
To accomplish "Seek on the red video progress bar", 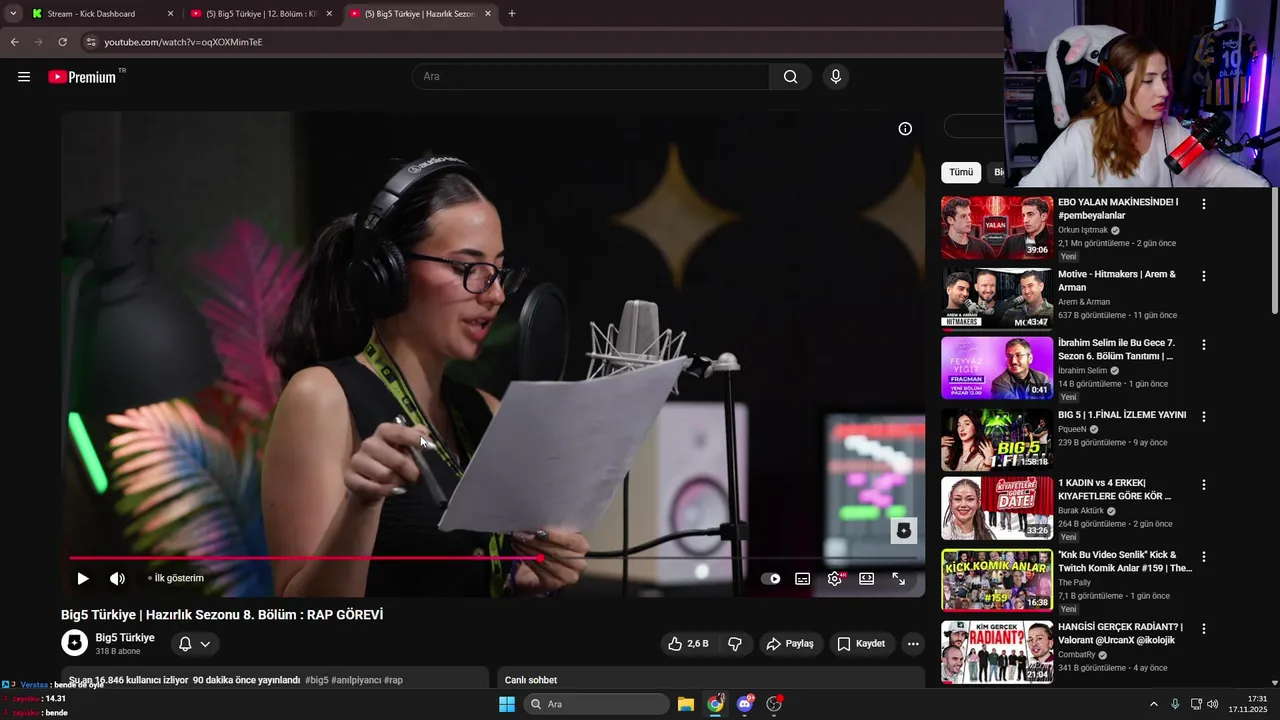I will click(493, 558).
